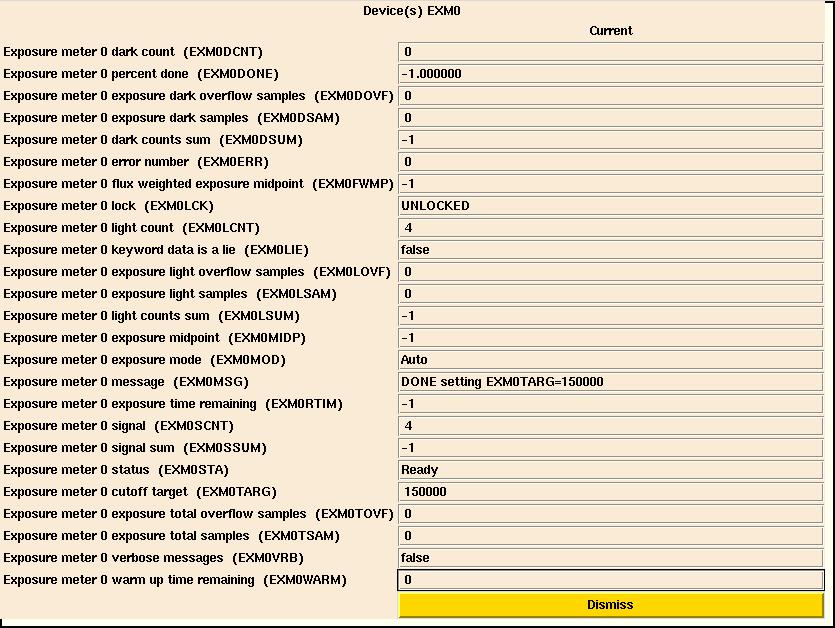Click the flux weighted exposure midpoint field

(x=610, y=184)
